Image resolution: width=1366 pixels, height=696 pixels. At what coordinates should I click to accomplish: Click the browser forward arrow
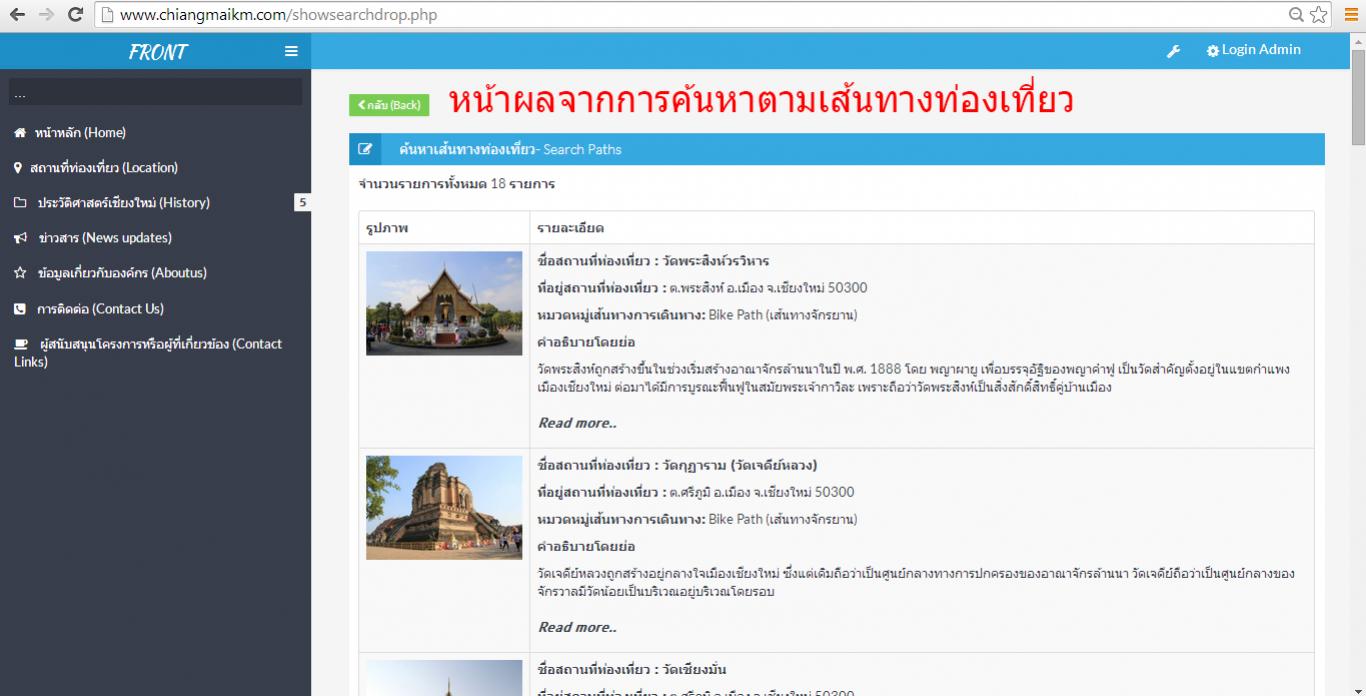[x=46, y=15]
